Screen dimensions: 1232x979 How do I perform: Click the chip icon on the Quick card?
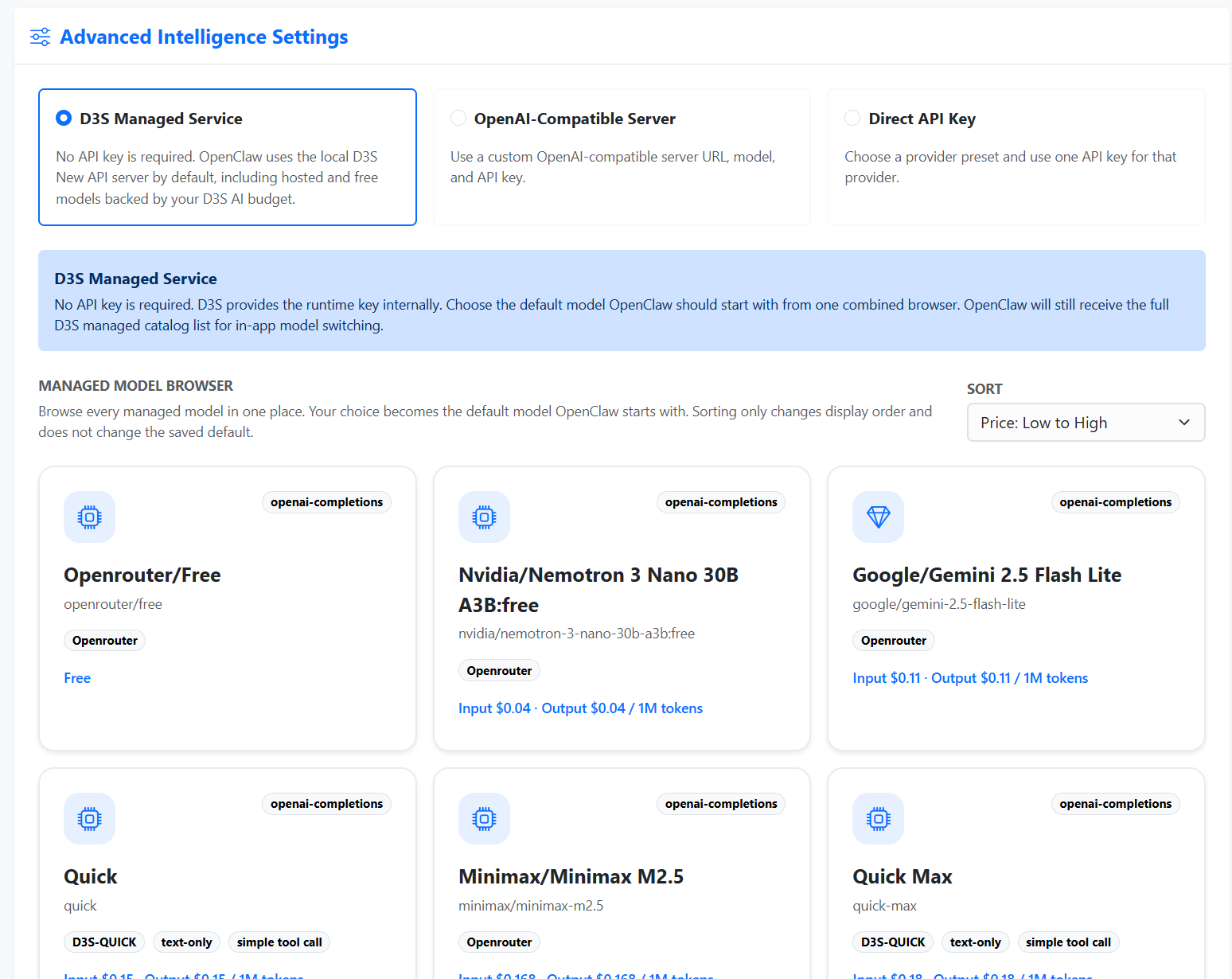(x=89, y=819)
